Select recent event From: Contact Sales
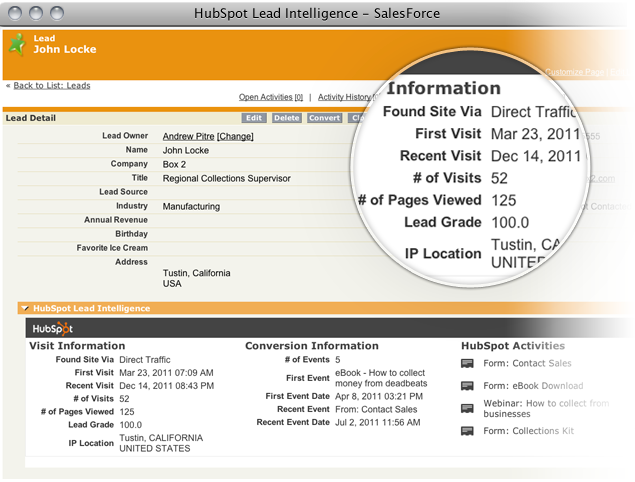The width and height of the screenshot is (635, 482). [x=376, y=409]
